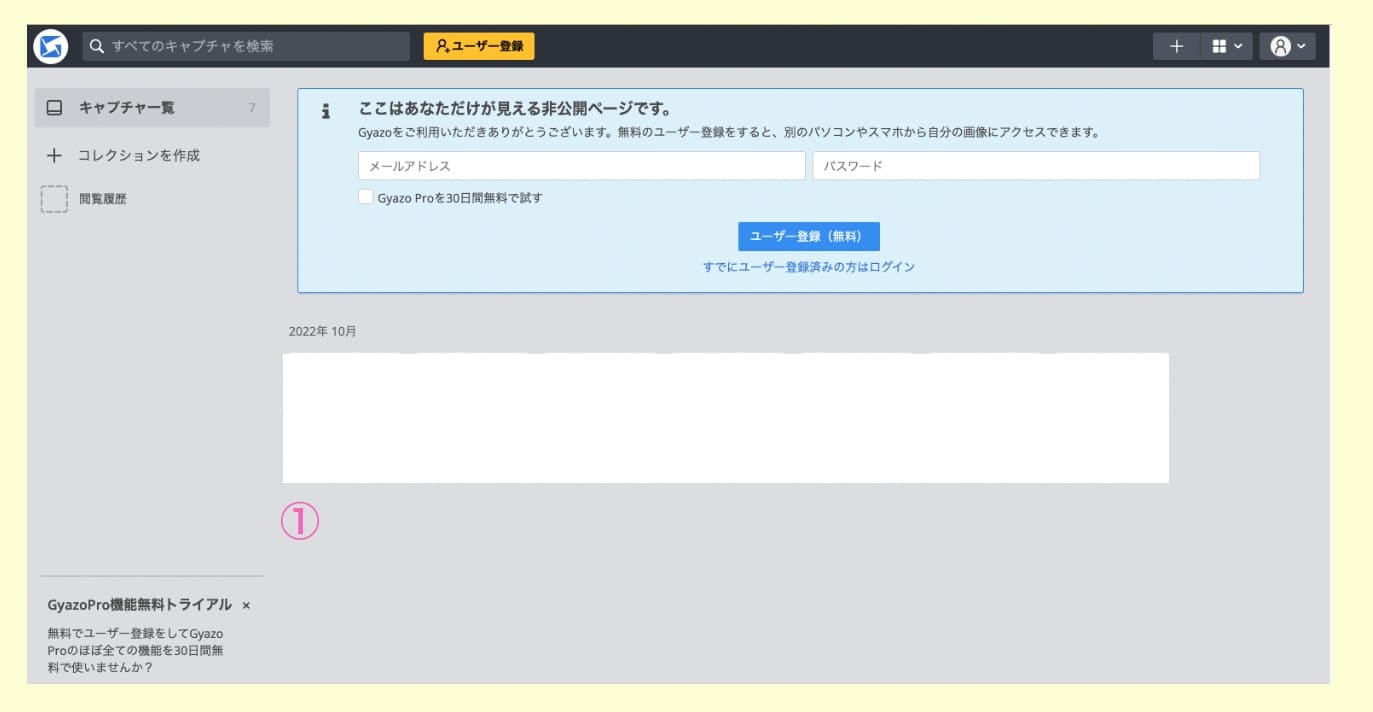Viewport: 1373px width, 712px height.
Task: Click コレクションを作成 in the sidebar
Action: [x=139, y=156]
